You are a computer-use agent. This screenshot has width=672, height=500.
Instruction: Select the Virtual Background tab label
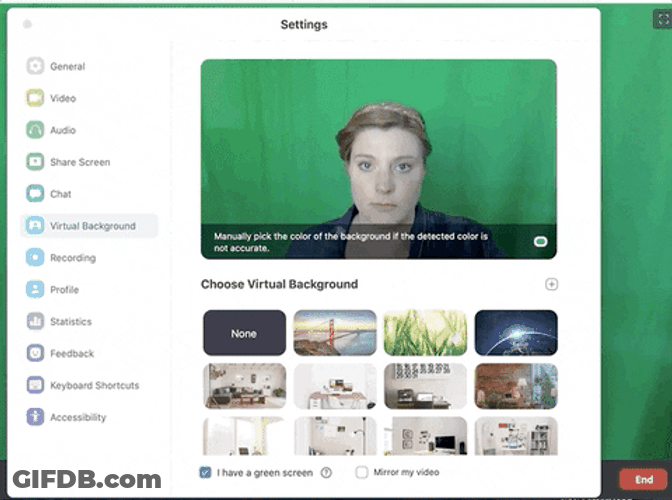tap(93, 225)
